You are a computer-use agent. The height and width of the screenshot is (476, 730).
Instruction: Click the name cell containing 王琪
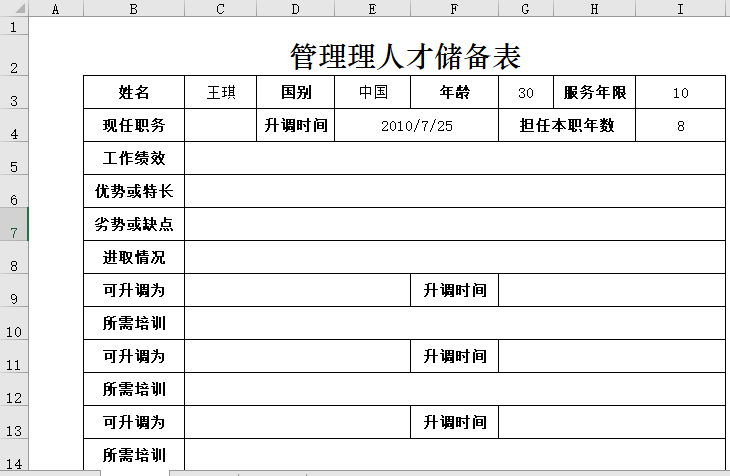221,93
